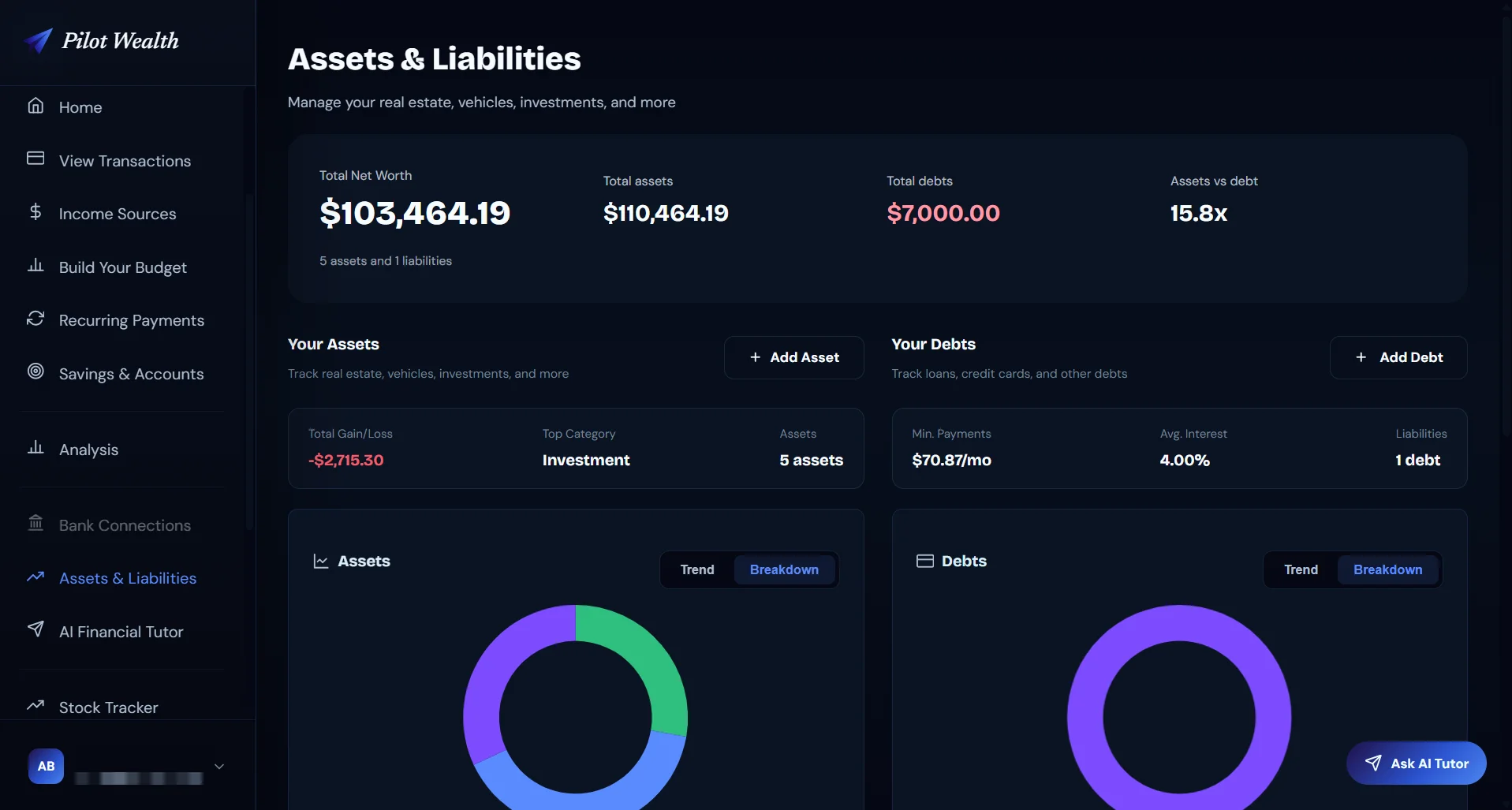This screenshot has width=1512, height=810.
Task: Click the 4.00% average interest value
Action: (1185, 460)
